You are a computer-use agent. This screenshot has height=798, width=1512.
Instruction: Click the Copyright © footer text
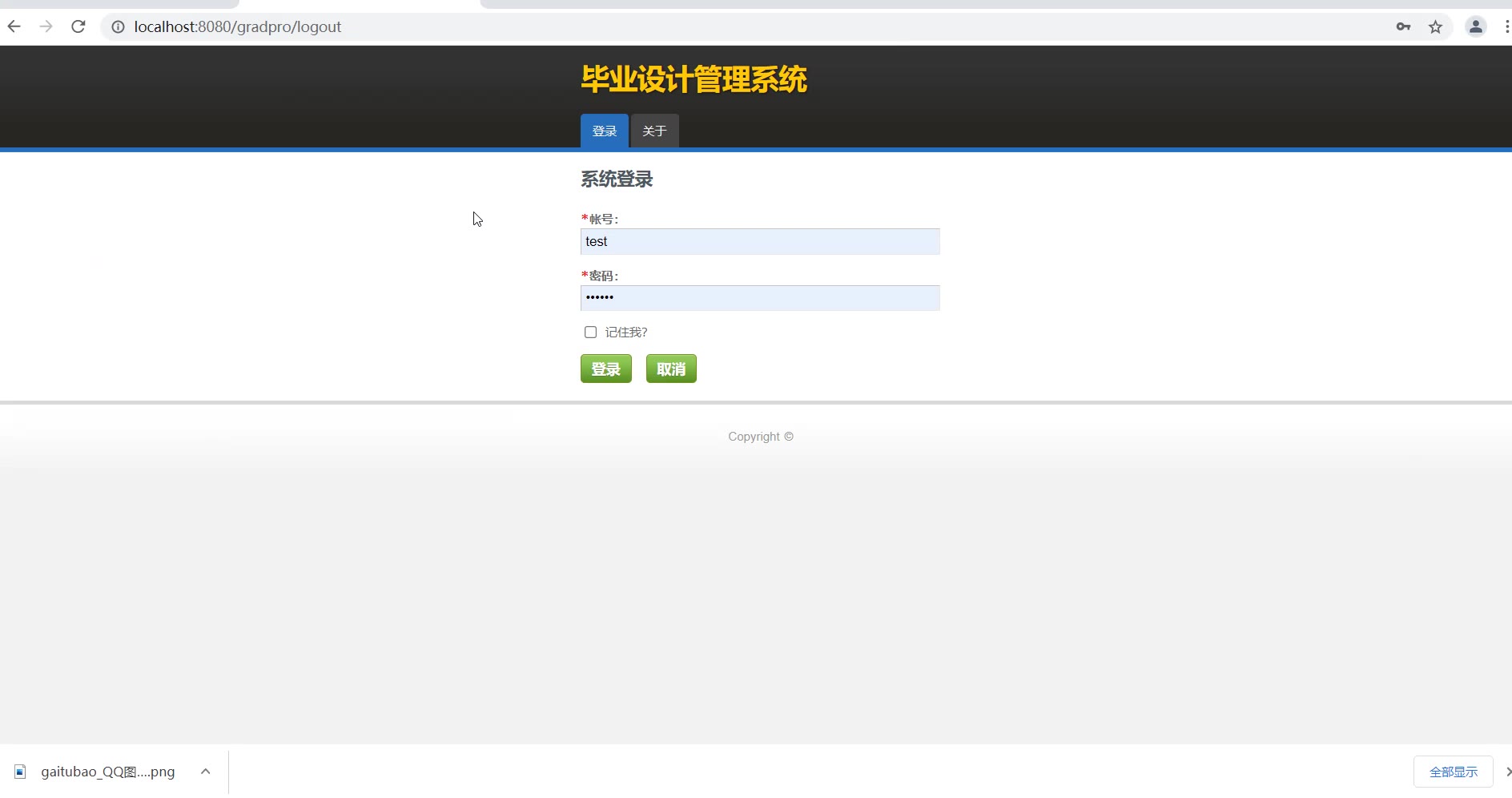(761, 437)
